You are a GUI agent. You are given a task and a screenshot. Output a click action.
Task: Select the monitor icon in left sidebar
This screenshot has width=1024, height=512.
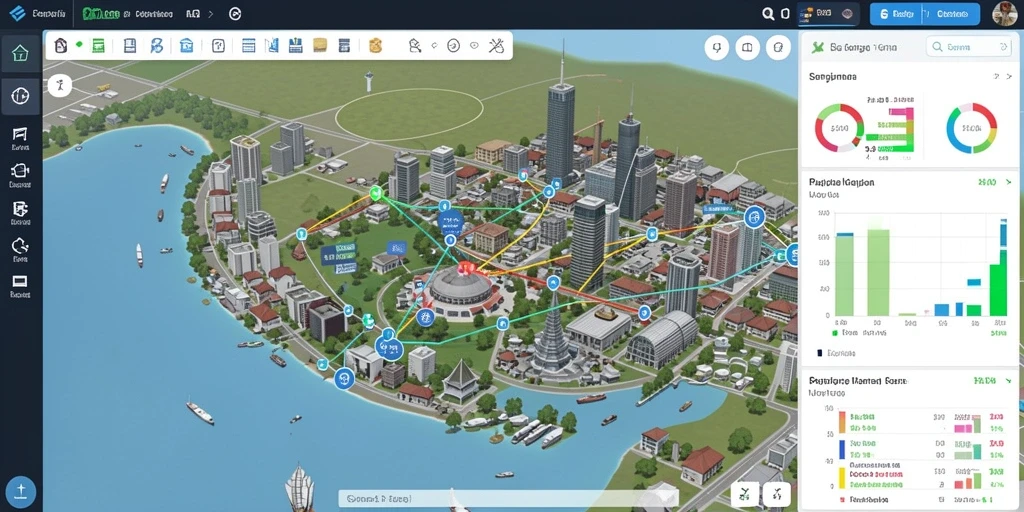[x=20, y=281]
